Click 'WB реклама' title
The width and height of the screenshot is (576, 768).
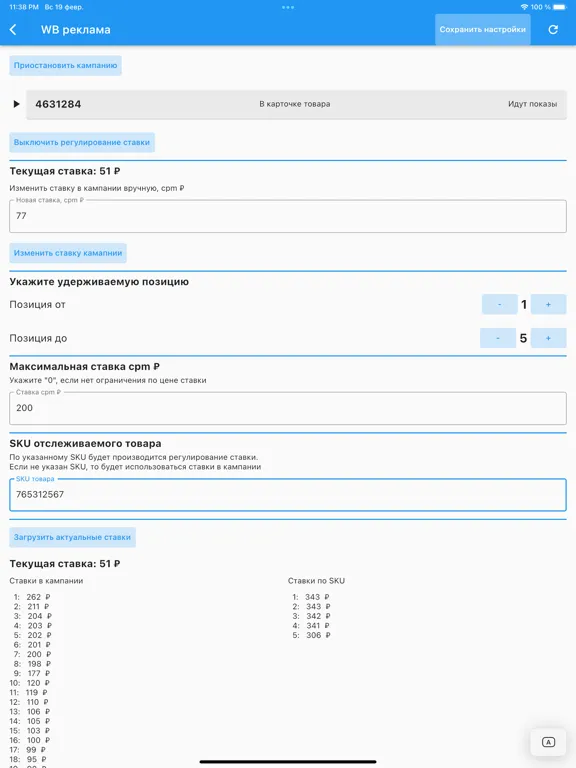(76, 30)
